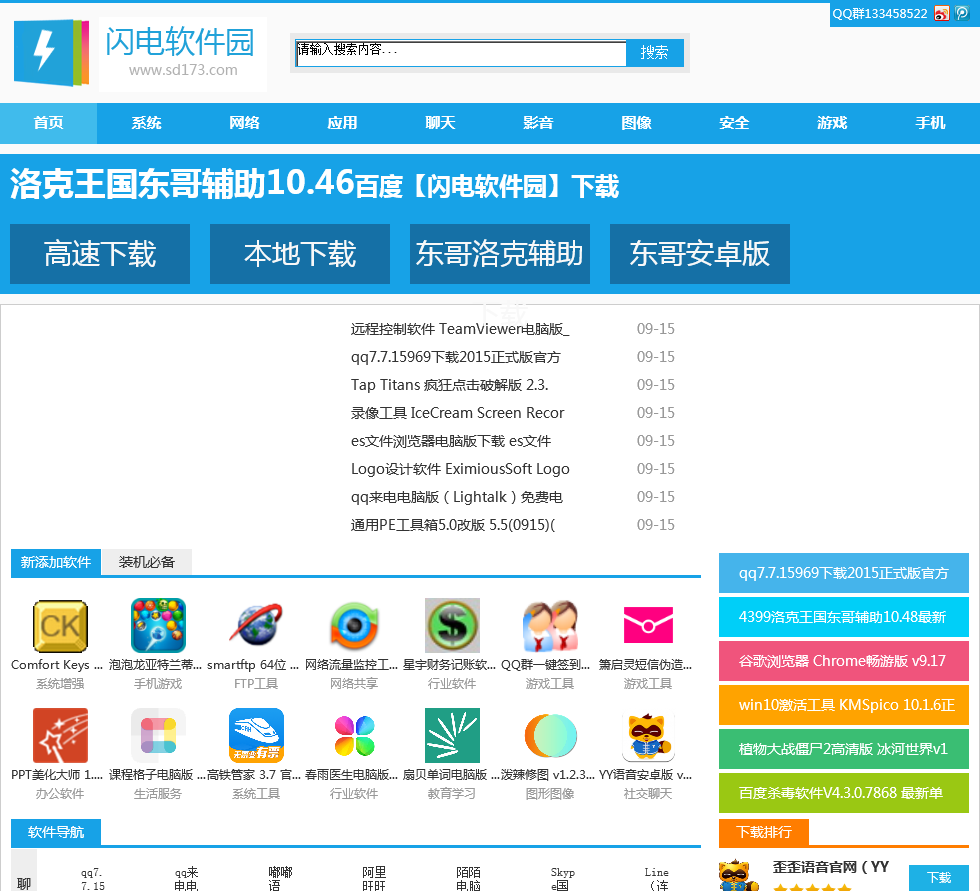Viewport: 980px width, 891px height.
Task: Open the 远程控制软件 TeamViewer电脑版 link
Action: click(460, 329)
